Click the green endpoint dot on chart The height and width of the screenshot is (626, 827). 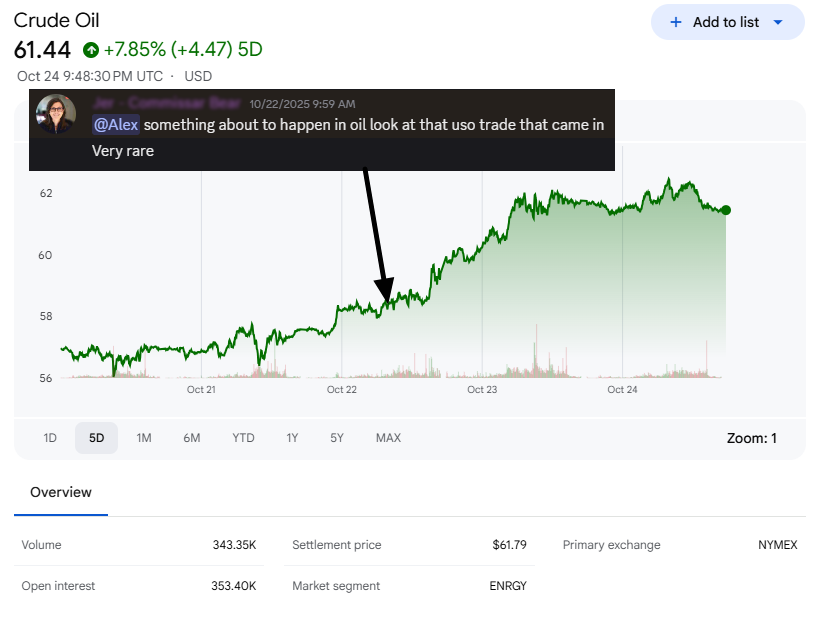point(725,210)
